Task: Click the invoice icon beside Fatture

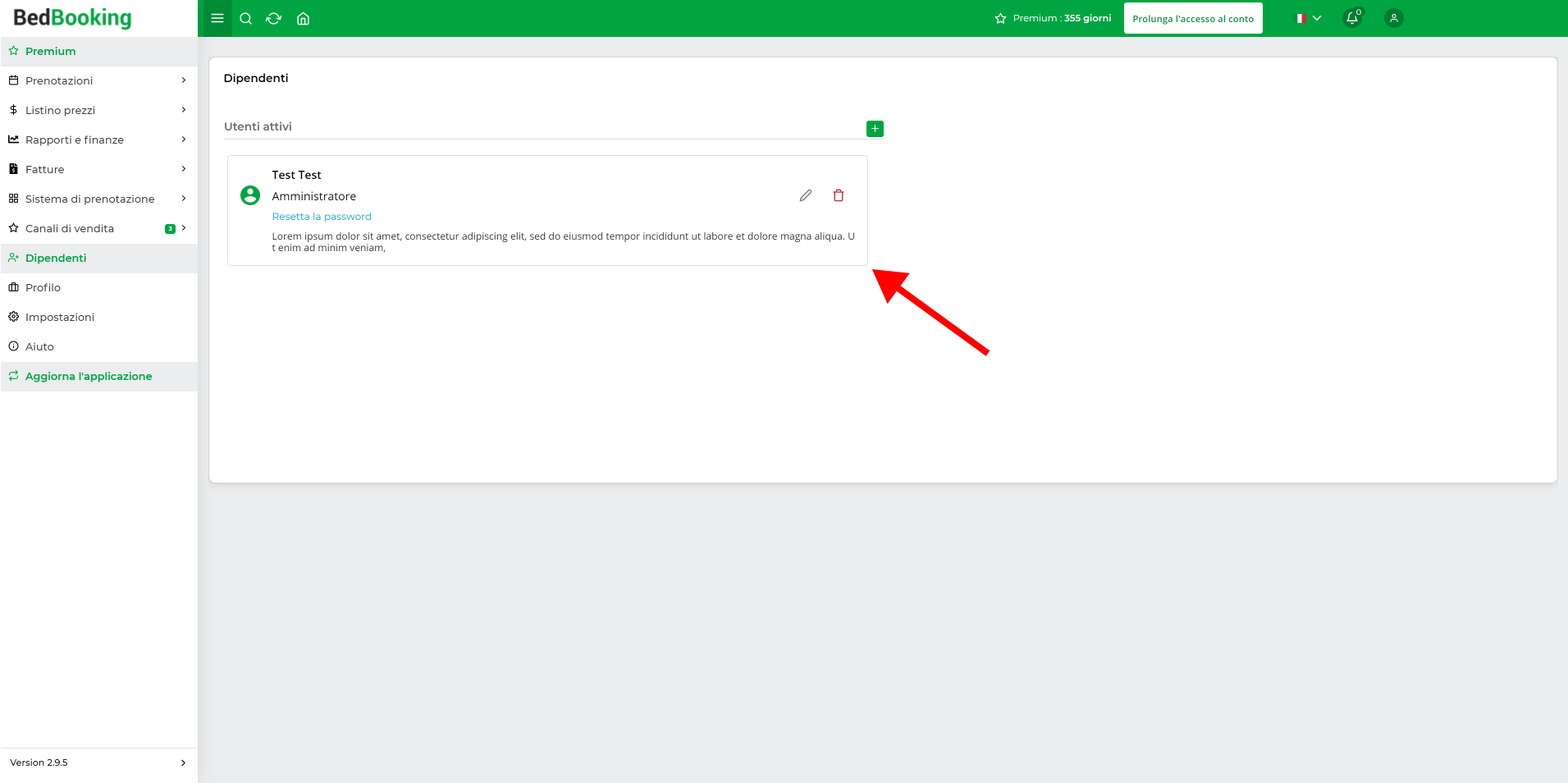Action: pyautogui.click(x=13, y=169)
